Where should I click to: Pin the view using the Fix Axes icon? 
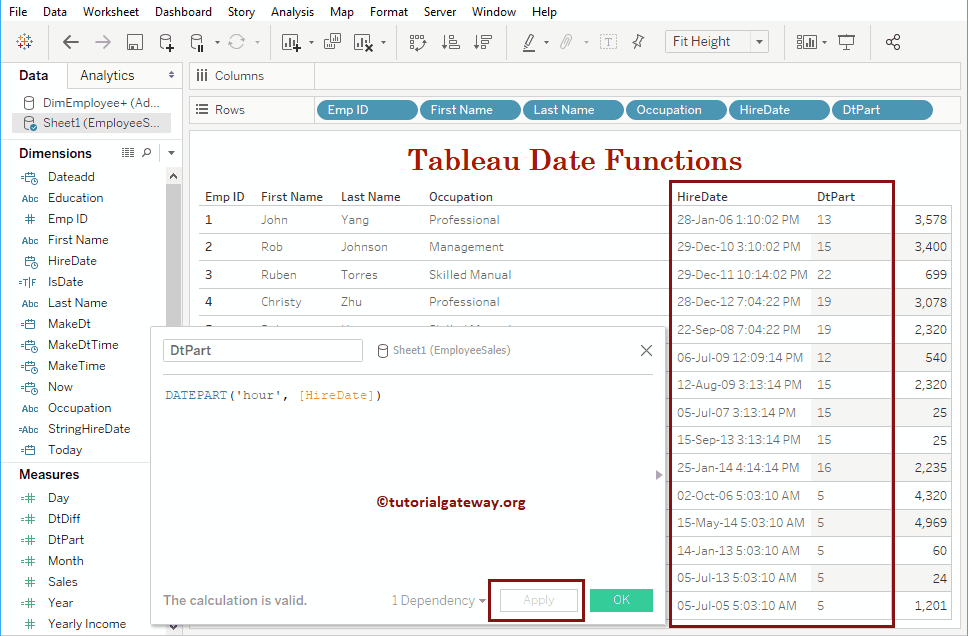point(638,42)
